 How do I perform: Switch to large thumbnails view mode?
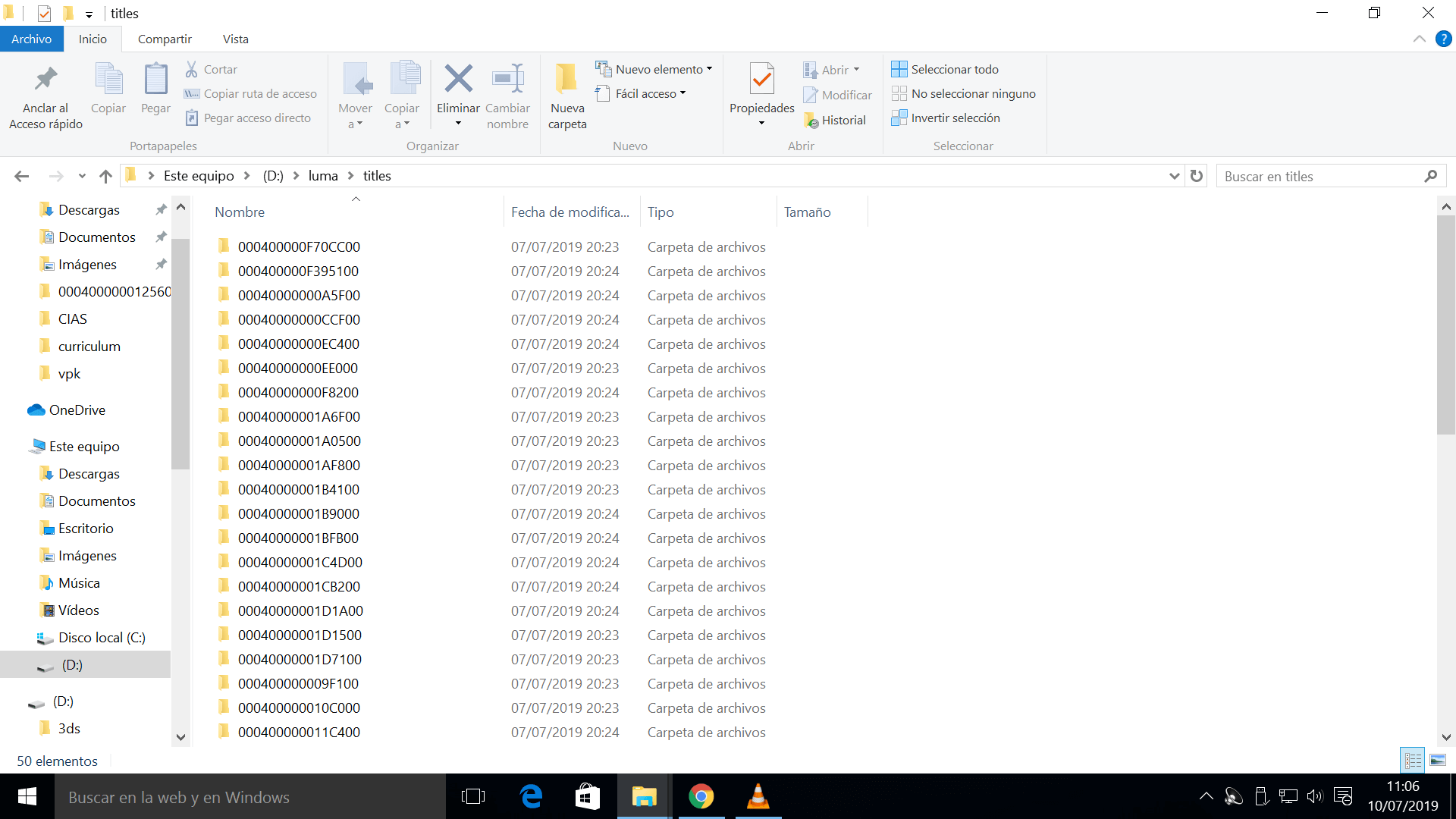click(x=1438, y=760)
